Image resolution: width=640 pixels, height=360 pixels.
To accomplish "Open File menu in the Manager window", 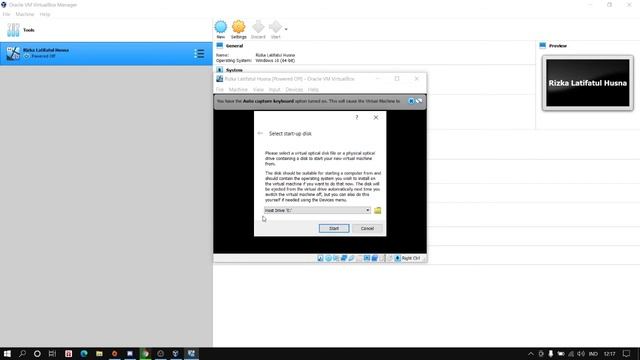I will [x=7, y=14].
